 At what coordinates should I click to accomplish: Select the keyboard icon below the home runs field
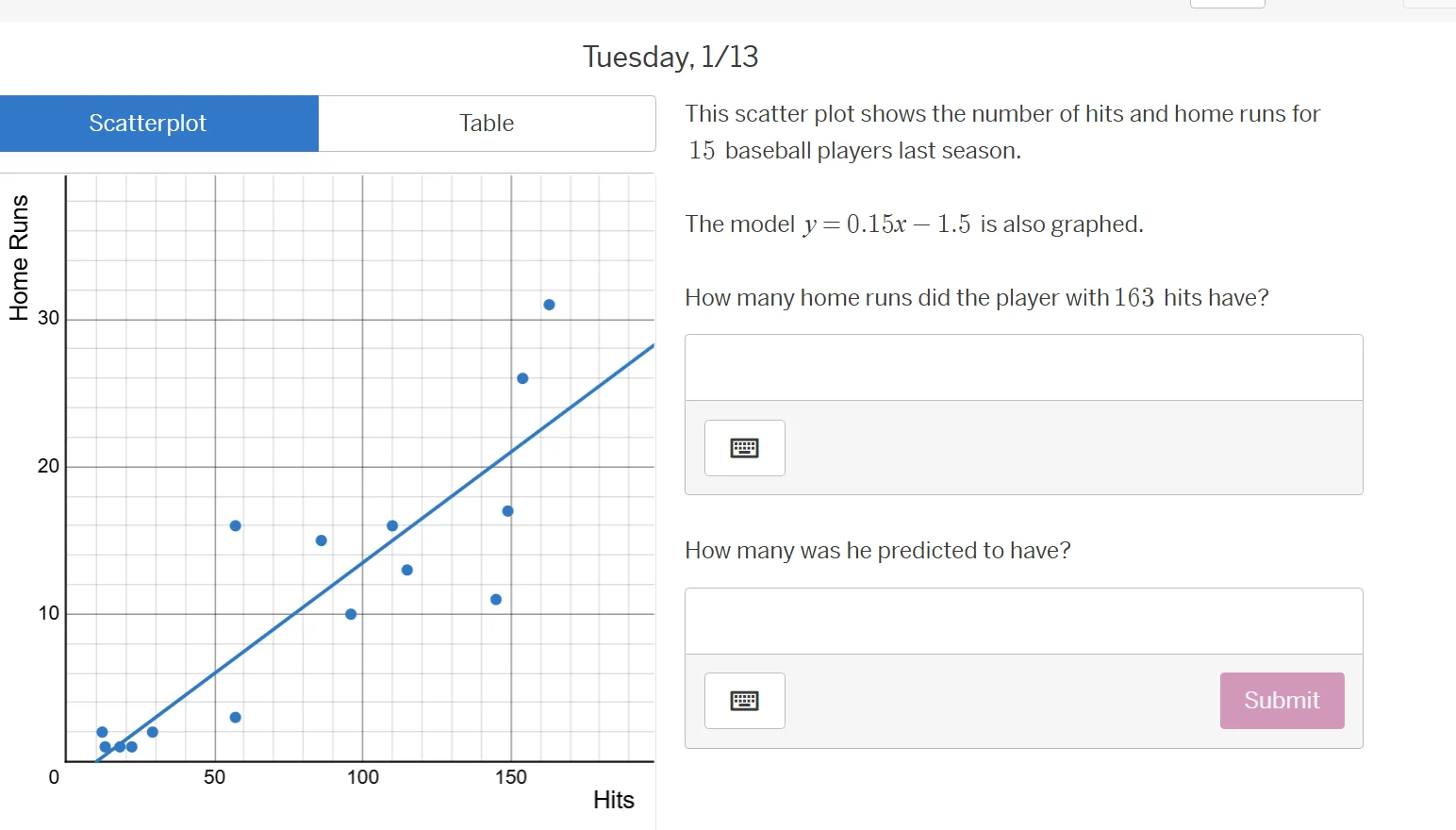(744, 448)
